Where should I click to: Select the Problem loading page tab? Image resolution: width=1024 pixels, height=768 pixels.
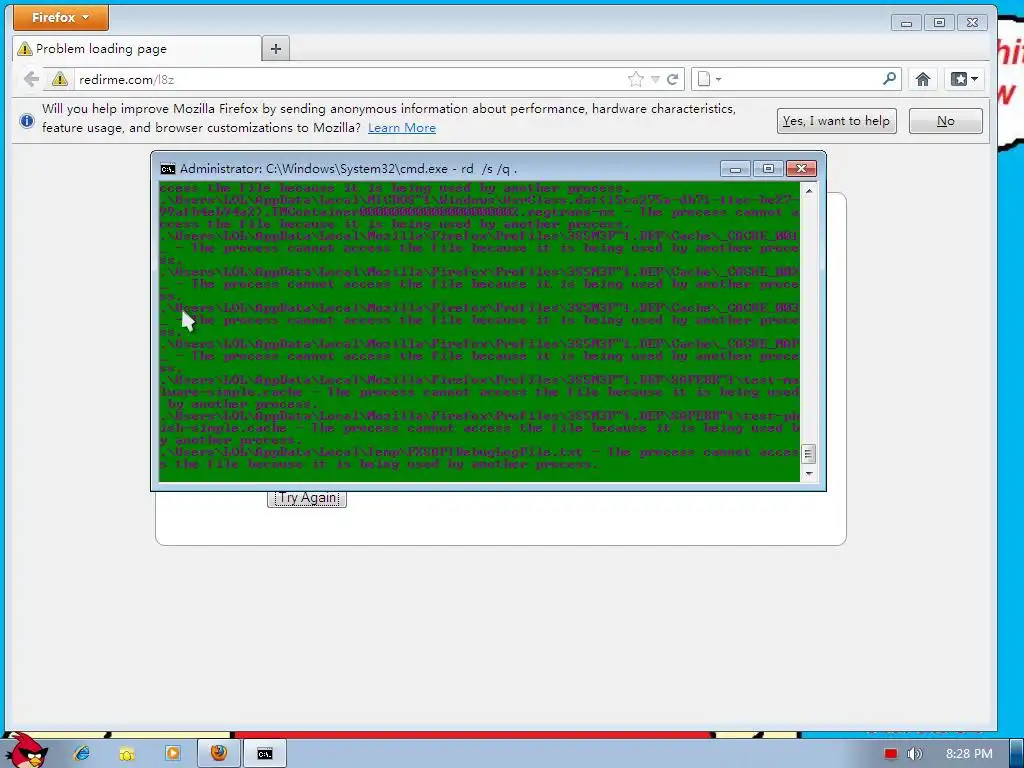[x=137, y=48]
